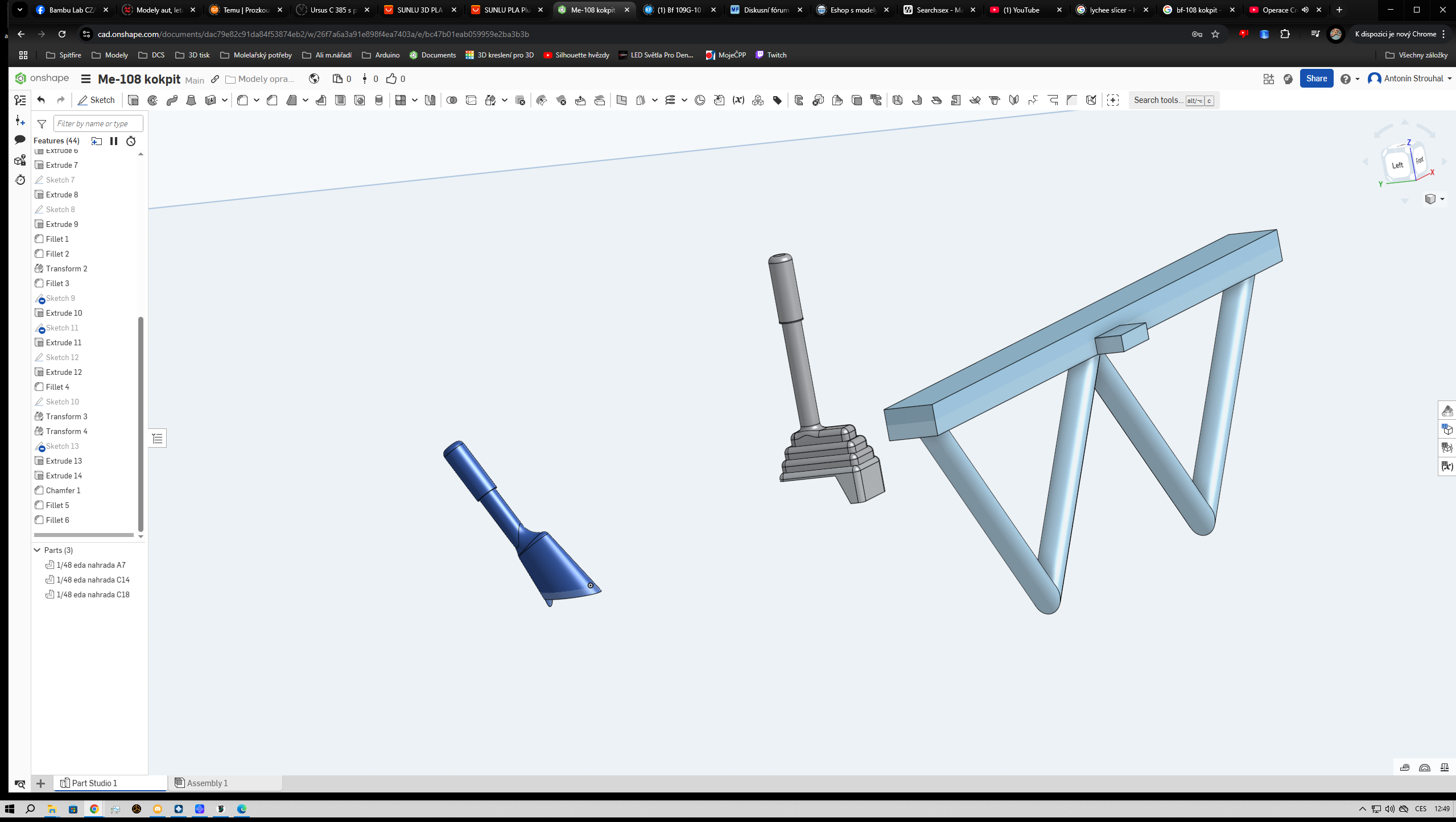Select the Chamfer tool in toolbar
This screenshot has height=822, width=1456.
pos(272,100)
